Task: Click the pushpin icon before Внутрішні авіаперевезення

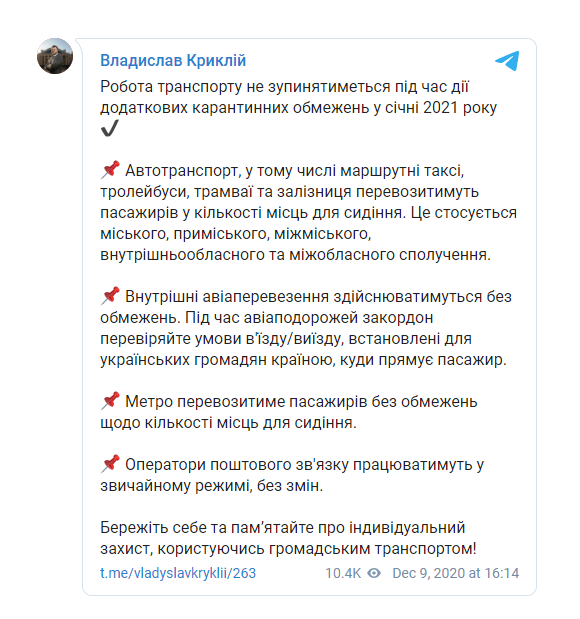Action: click(110, 296)
